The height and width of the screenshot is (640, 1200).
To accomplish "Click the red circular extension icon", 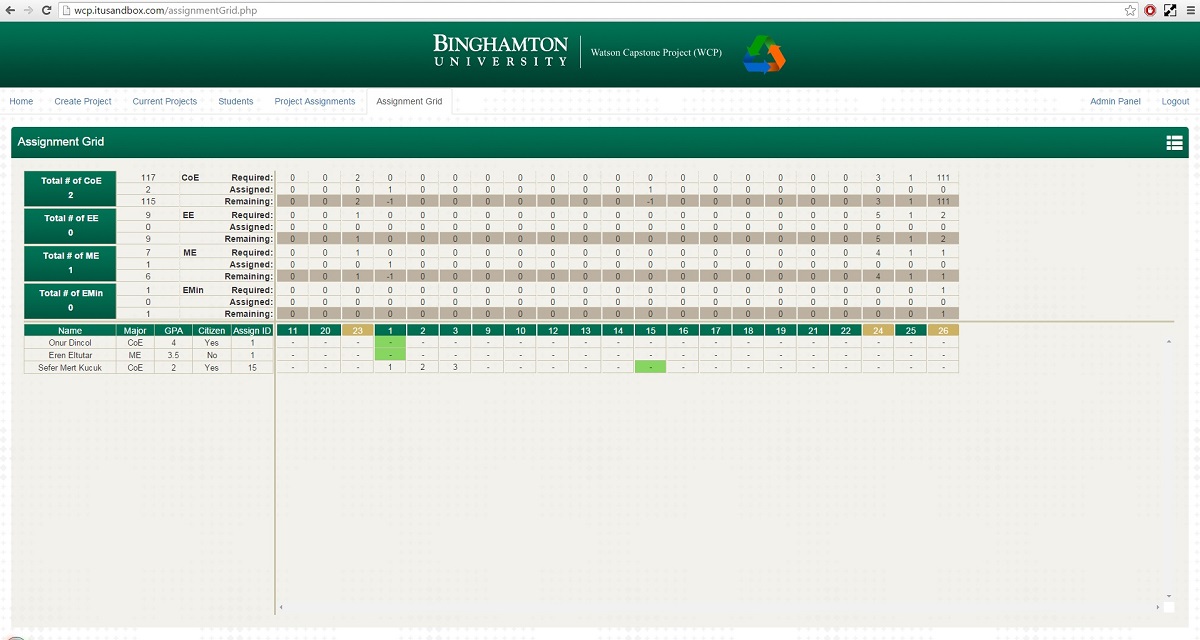I will pos(1150,10).
